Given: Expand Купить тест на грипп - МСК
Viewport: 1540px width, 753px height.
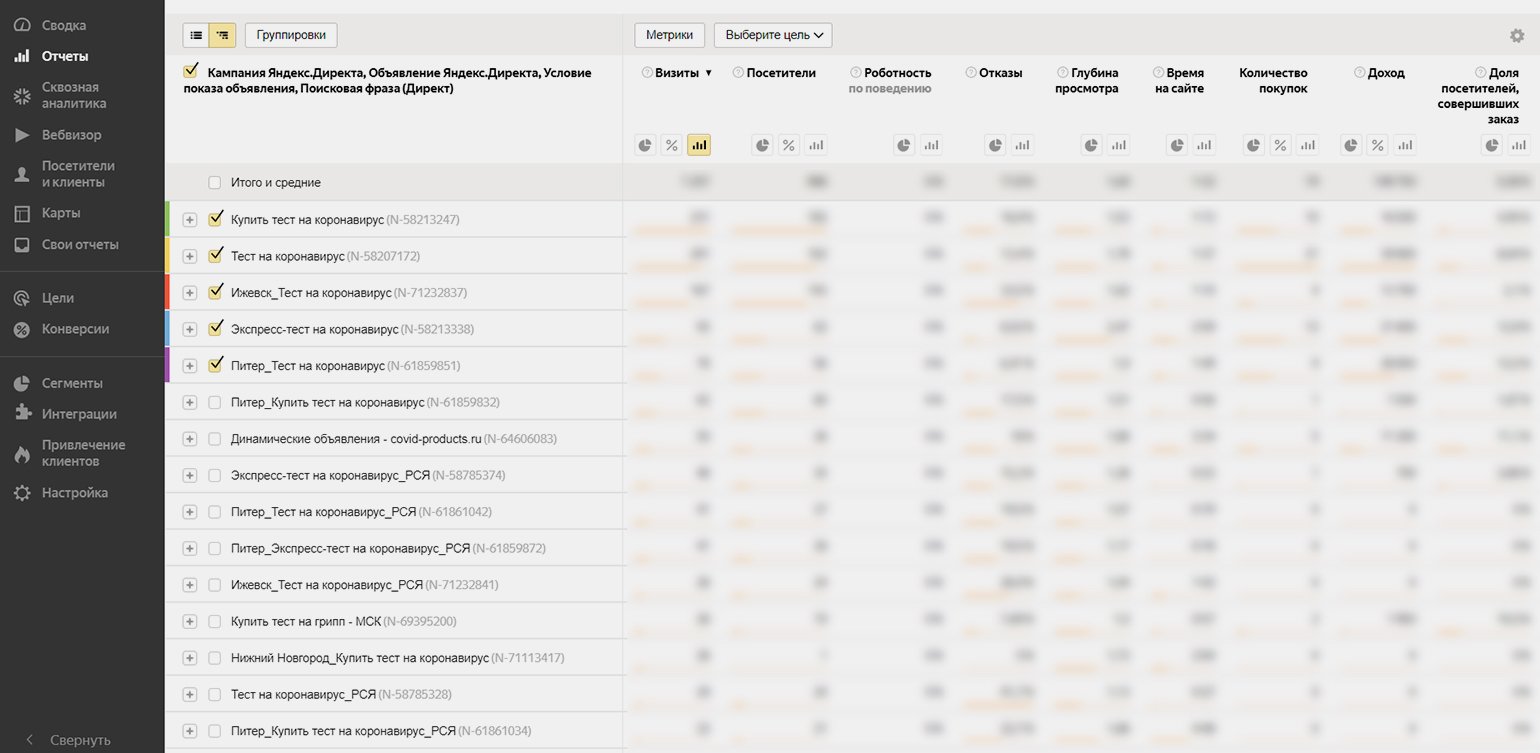Looking at the screenshot, I should tap(189, 622).
